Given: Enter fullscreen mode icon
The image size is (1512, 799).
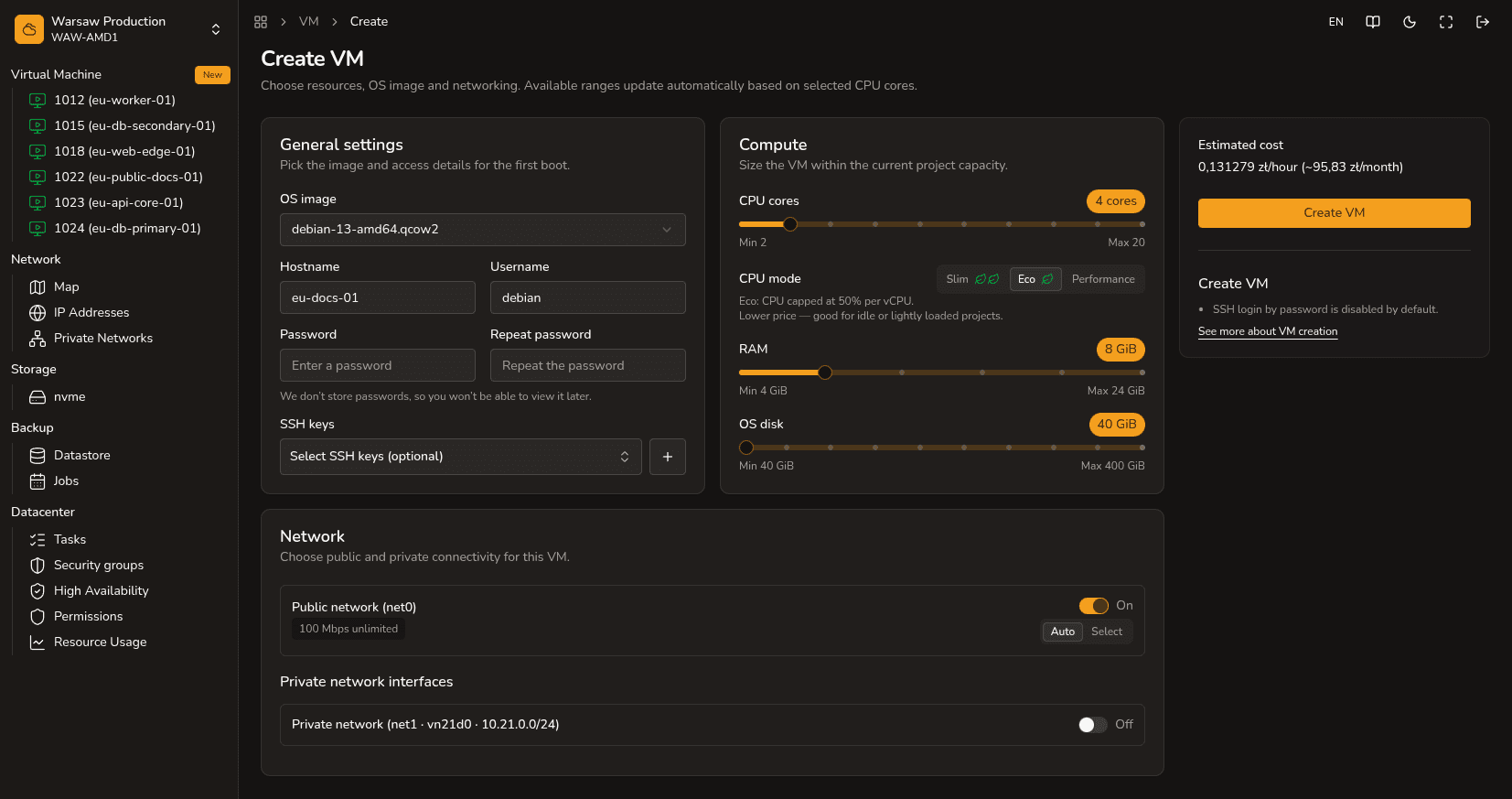Looking at the screenshot, I should click(1446, 22).
